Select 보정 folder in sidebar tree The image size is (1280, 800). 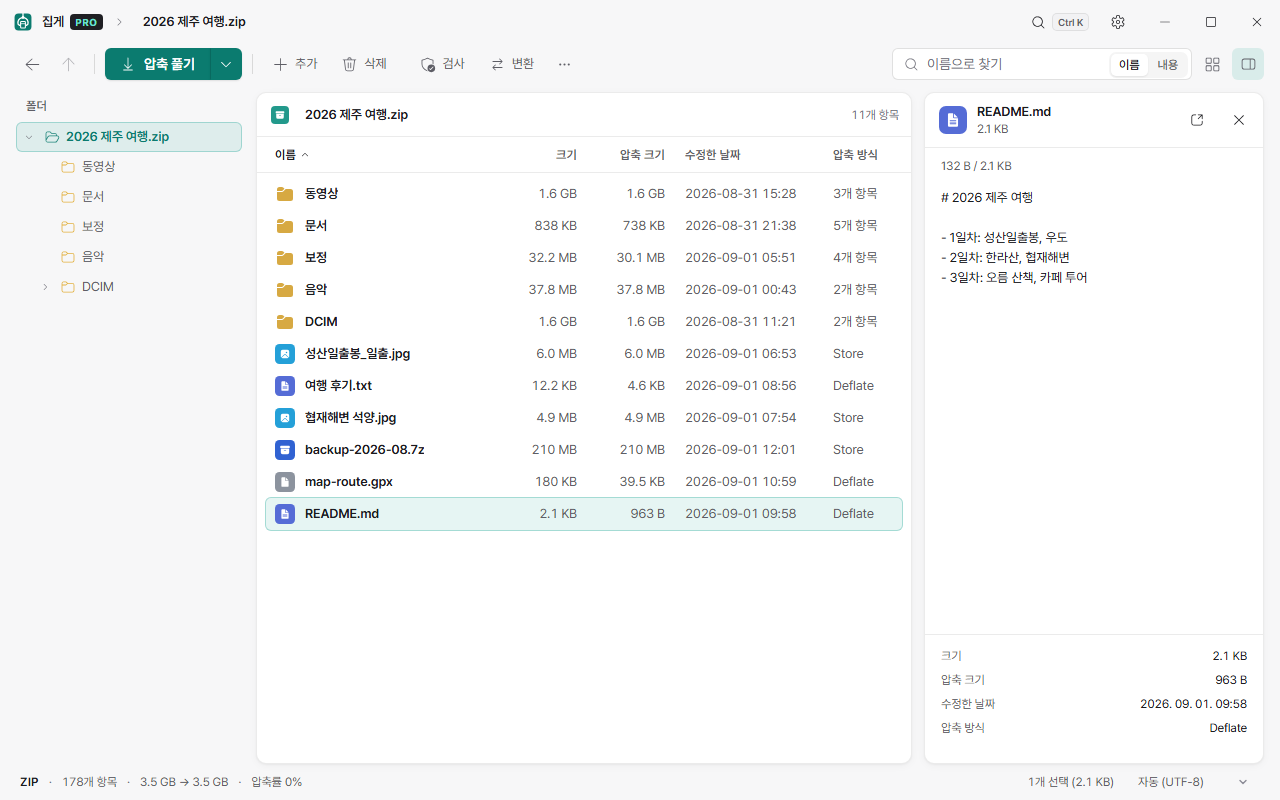tap(129, 227)
